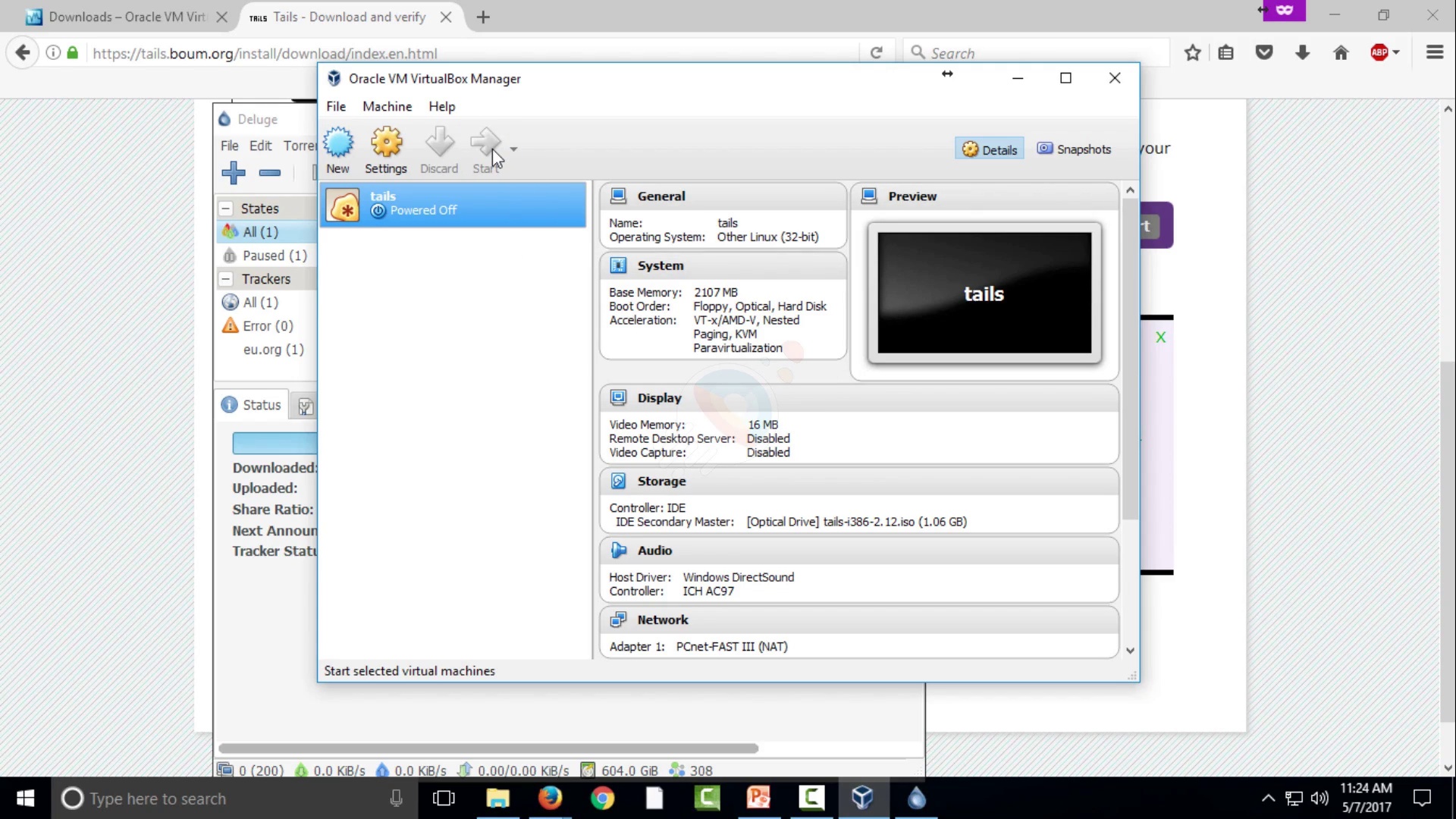Viewport: 1456px width, 819px height.
Task: Open Chrome from the taskbar
Action: [603, 799]
